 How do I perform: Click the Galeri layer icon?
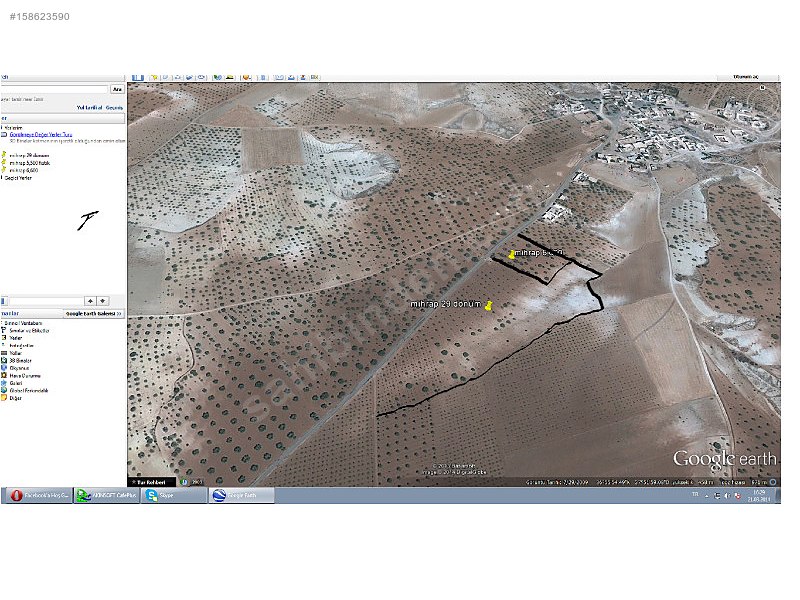coord(4,383)
